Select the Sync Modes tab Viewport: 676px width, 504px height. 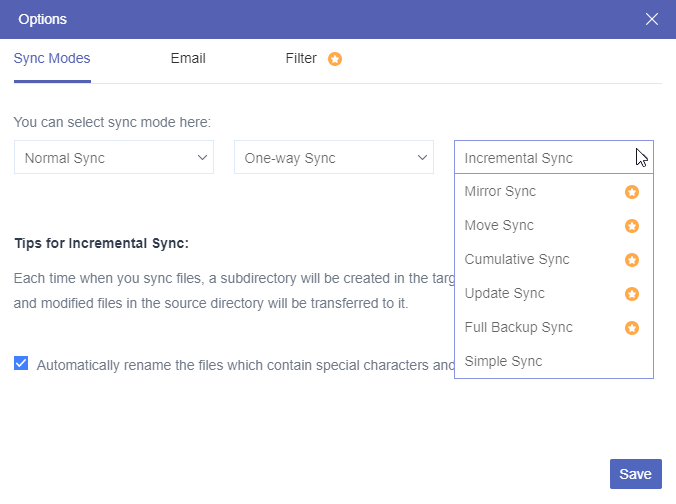coord(52,58)
